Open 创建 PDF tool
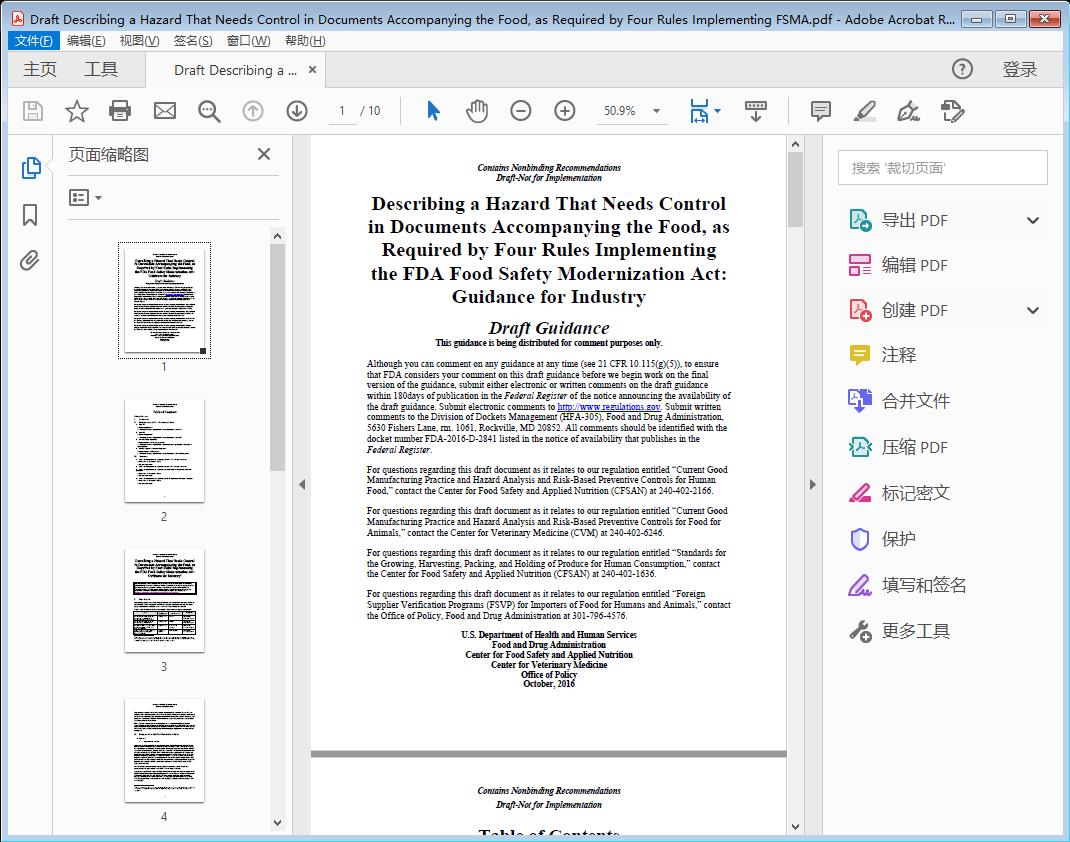Image resolution: width=1070 pixels, height=842 pixels. coord(899,310)
